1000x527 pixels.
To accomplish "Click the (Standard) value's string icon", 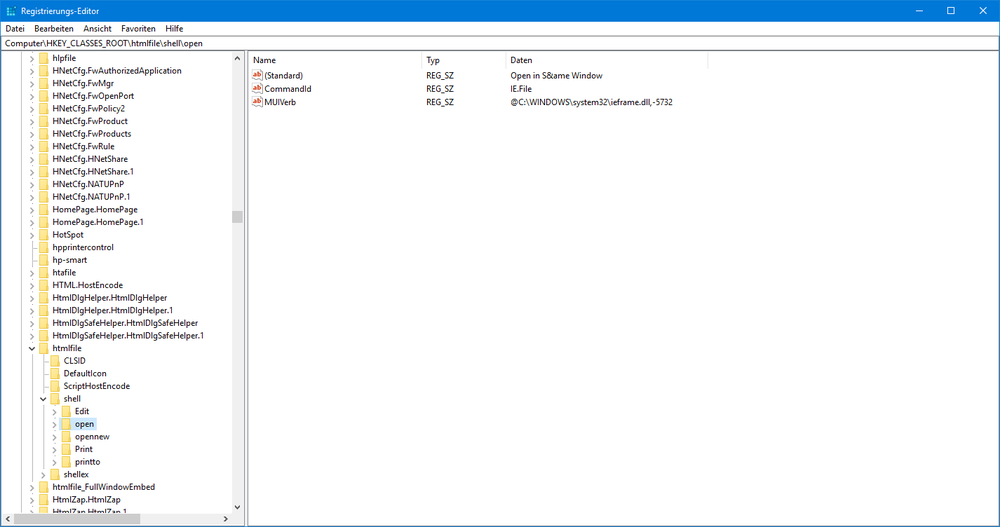I will pyautogui.click(x=257, y=75).
